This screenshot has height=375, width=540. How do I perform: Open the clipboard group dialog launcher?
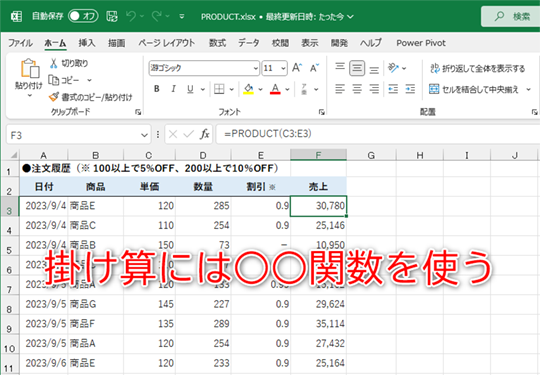point(138,112)
